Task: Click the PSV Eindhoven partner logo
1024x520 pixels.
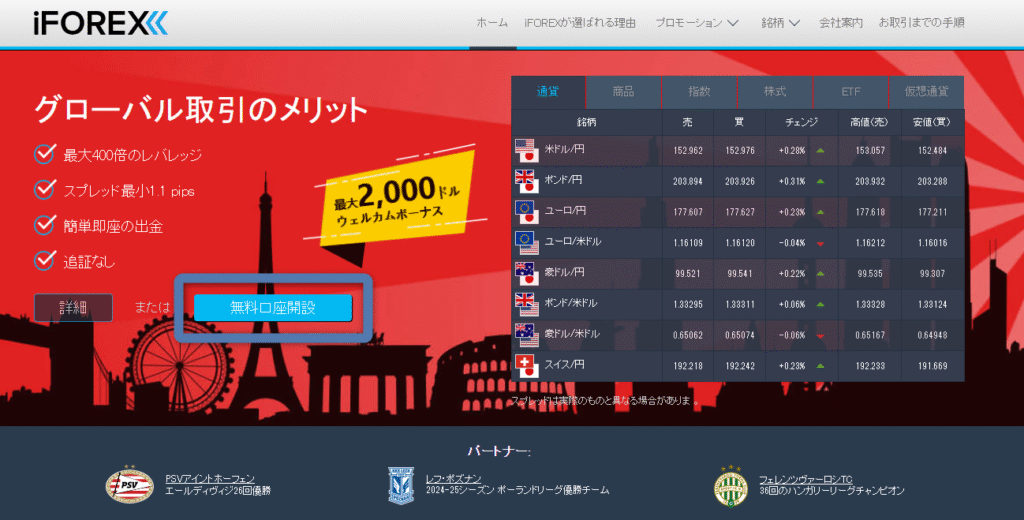Action: [x=130, y=485]
